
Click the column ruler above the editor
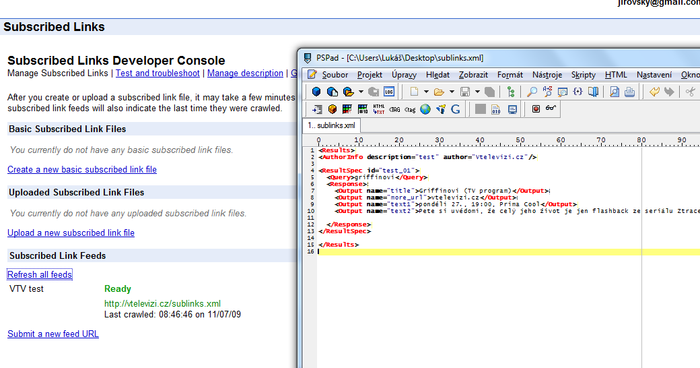click(x=501, y=141)
